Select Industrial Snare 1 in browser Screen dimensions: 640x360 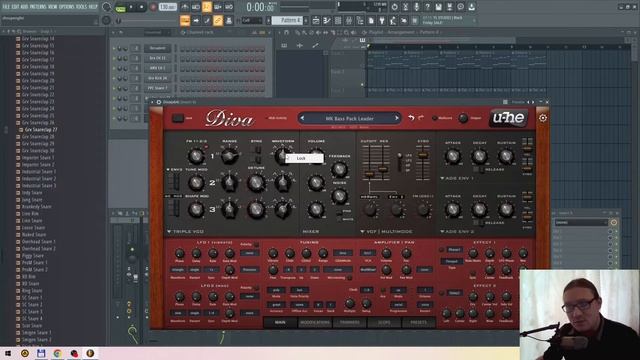tap(39, 172)
